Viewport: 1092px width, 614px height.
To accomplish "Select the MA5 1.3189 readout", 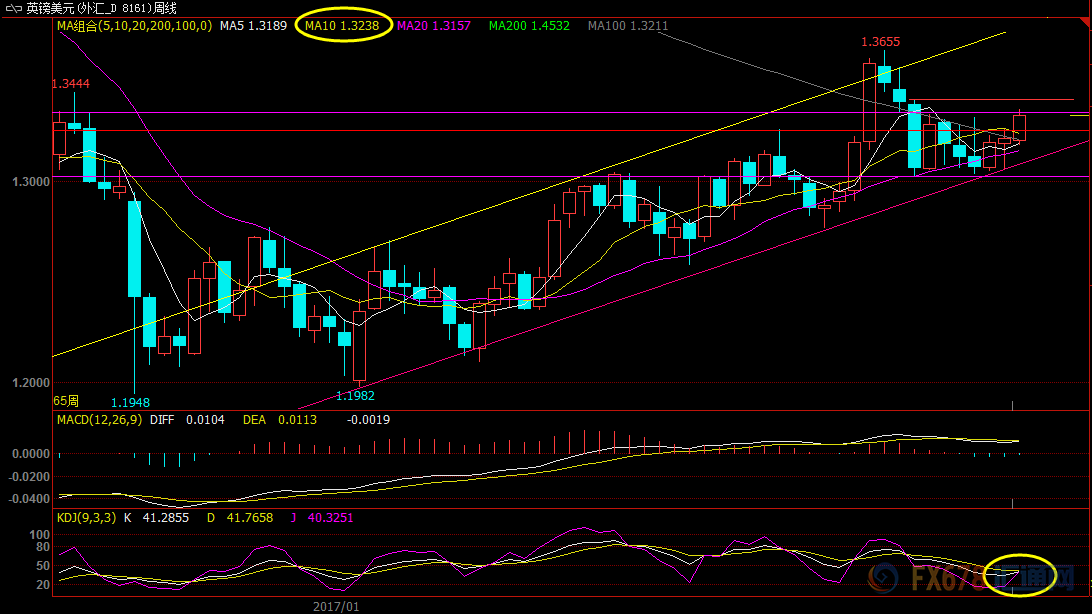I will click(x=254, y=26).
